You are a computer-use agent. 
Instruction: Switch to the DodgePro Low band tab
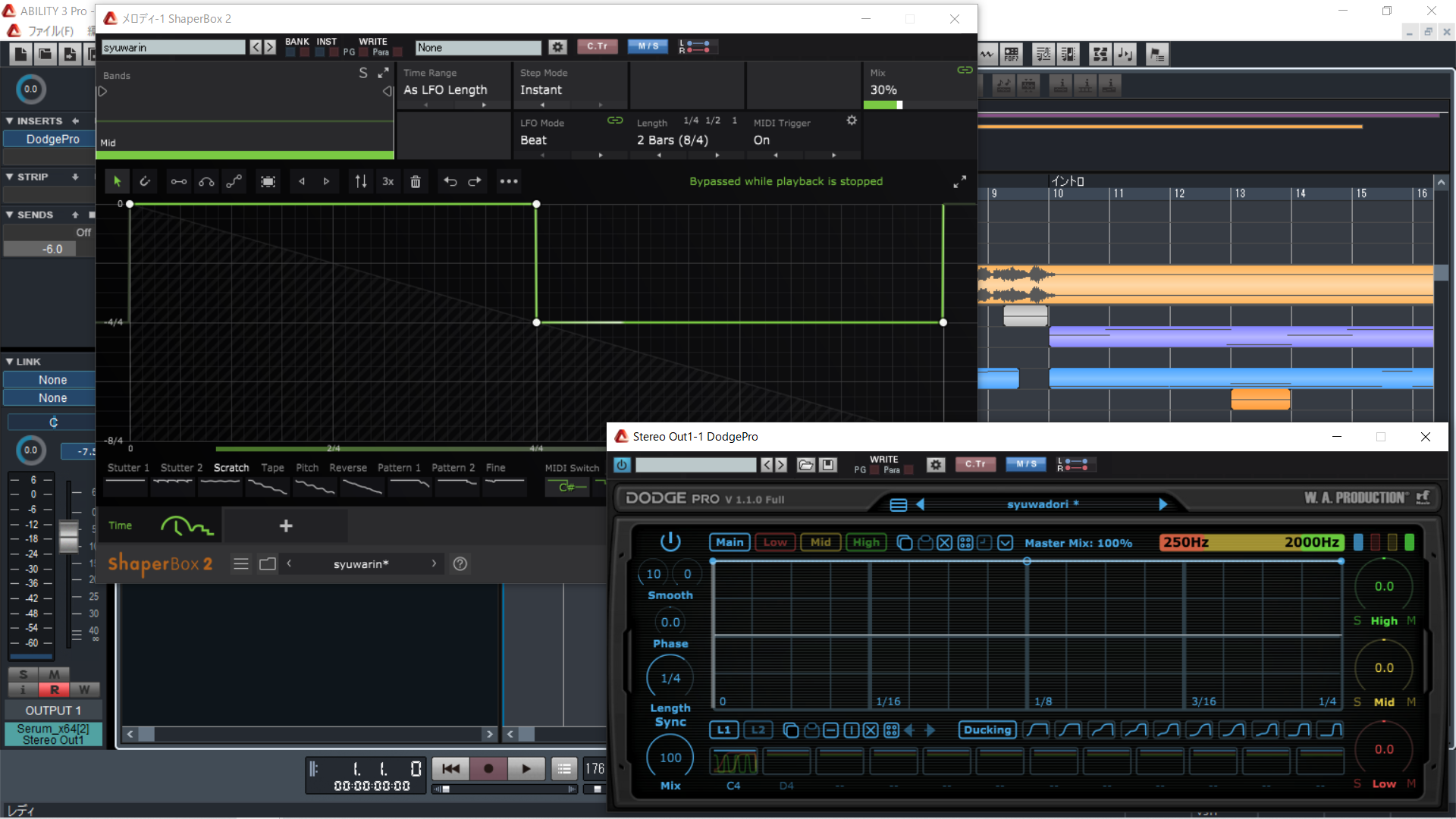(x=775, y=542)
